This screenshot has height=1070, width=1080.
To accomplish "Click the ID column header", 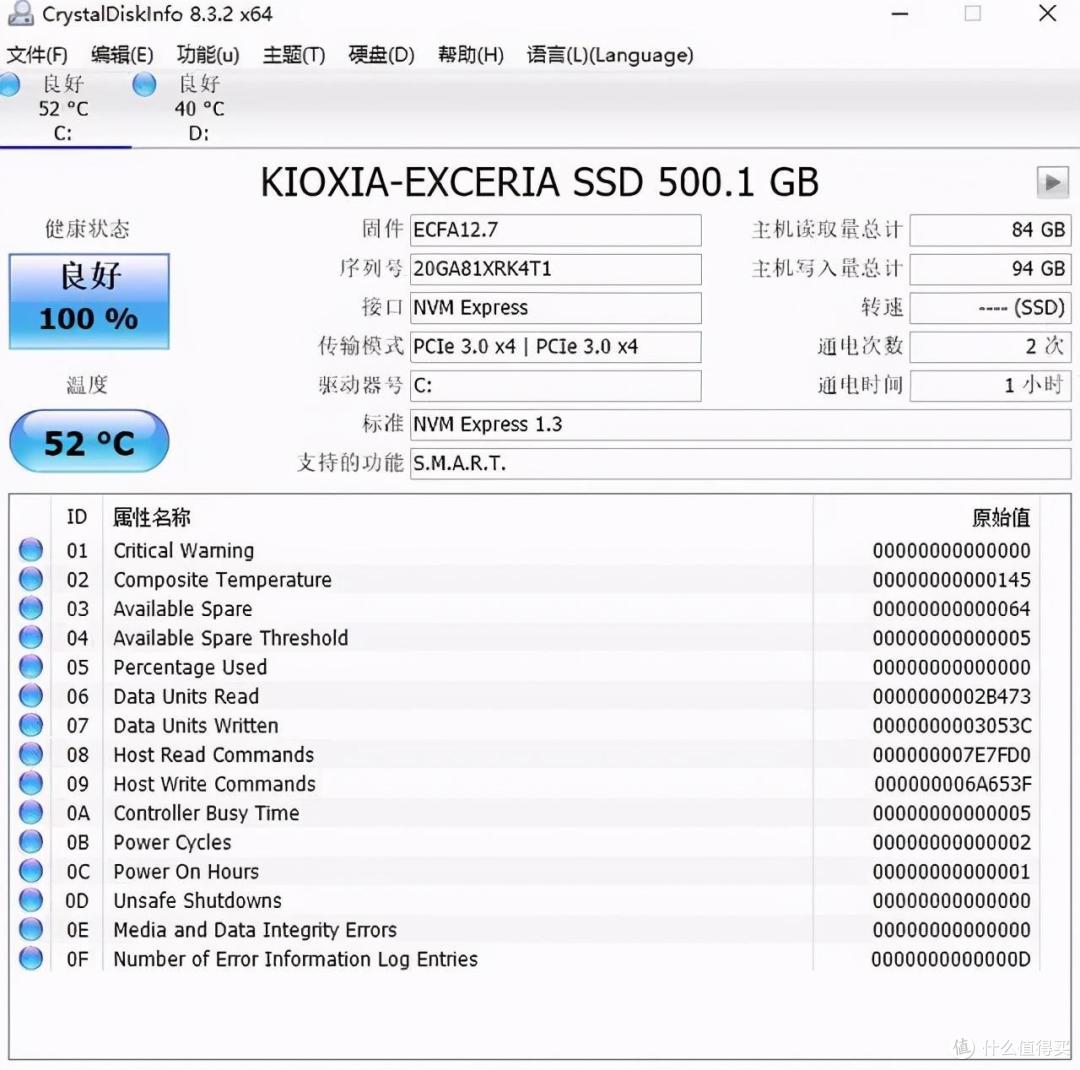I will tap(77, 517).
